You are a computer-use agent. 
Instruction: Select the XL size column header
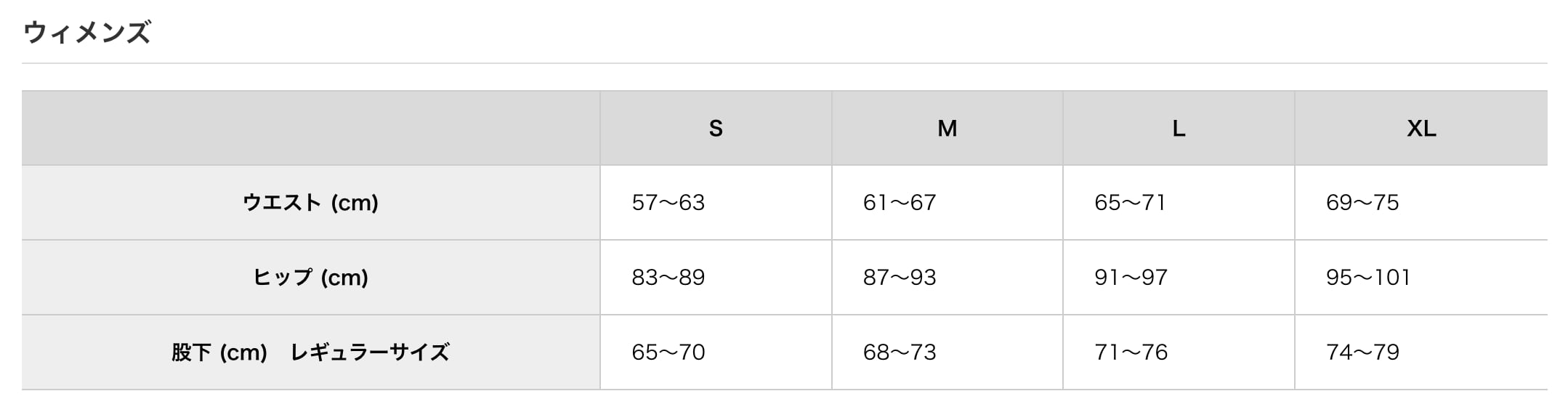click(1421, 129)
